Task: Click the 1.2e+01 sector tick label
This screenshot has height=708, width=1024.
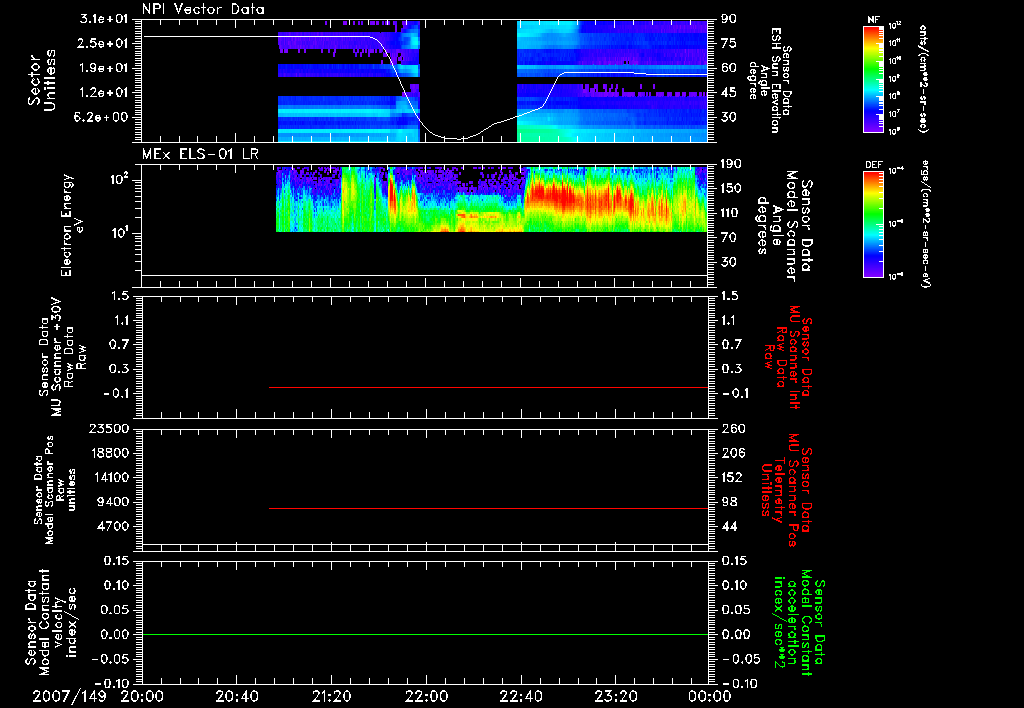Action: coord(104,93)
